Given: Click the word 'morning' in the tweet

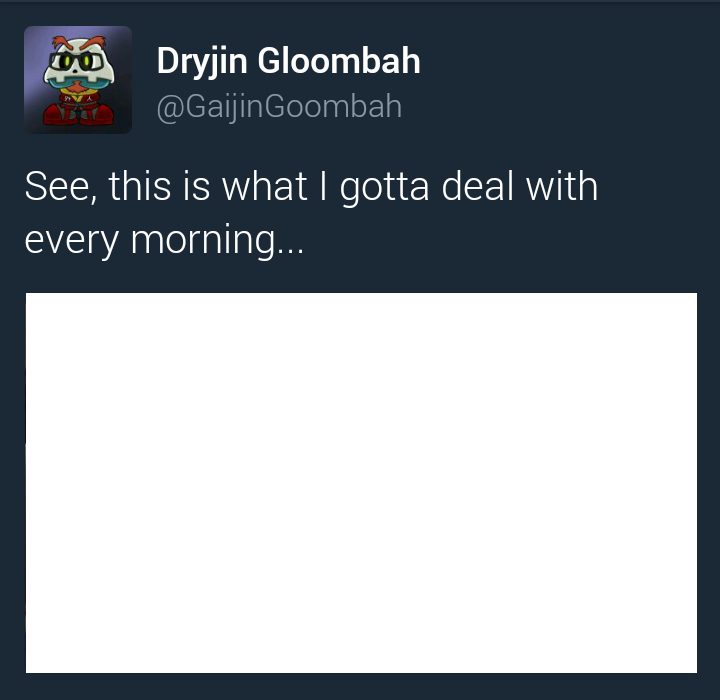Looking at the screenshot, I should point(203,241).
